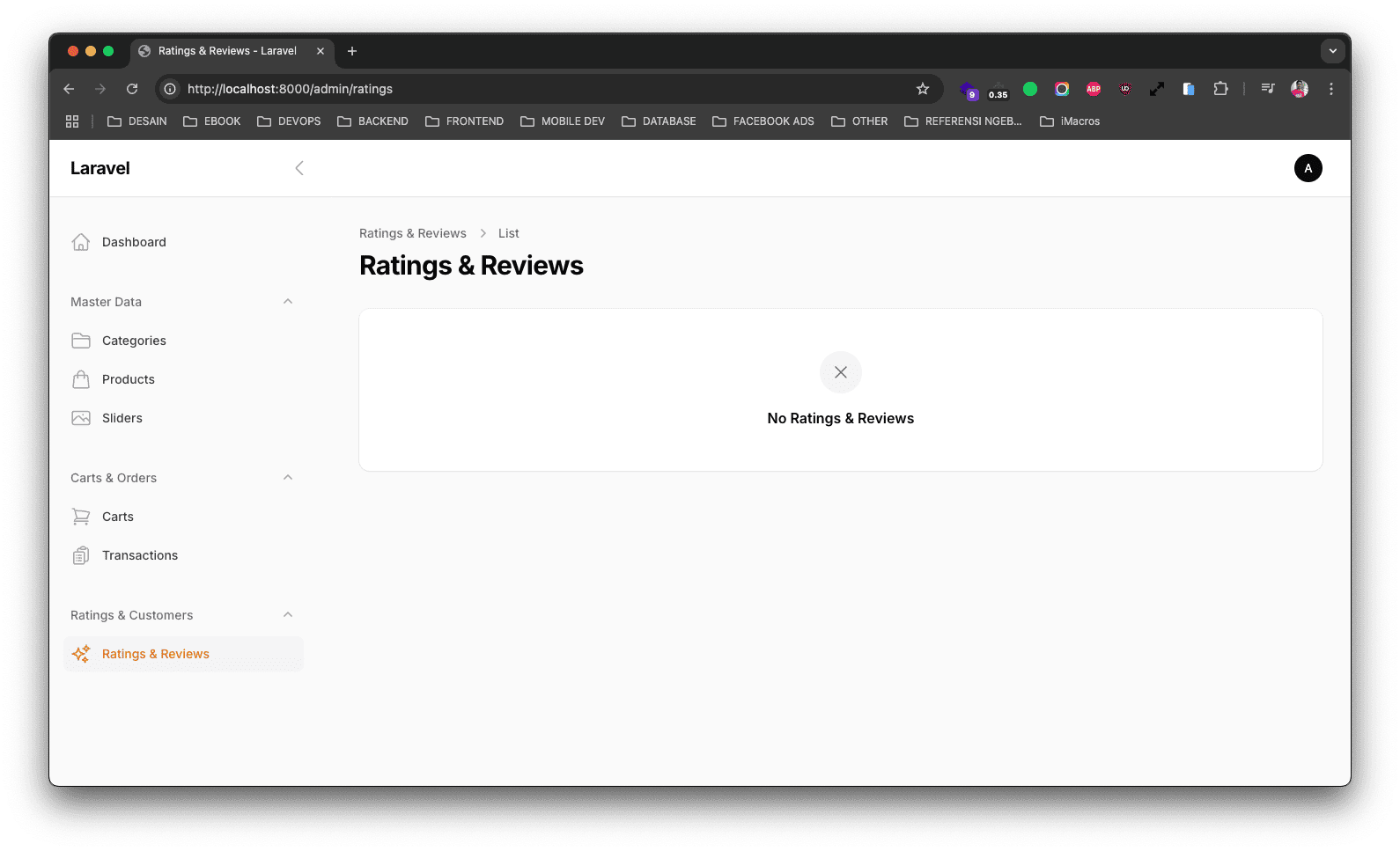The height and width of the screenshot is (851, 1400).
Task: Collapse the Ratings & Customers group
Action: pos(288,615)
